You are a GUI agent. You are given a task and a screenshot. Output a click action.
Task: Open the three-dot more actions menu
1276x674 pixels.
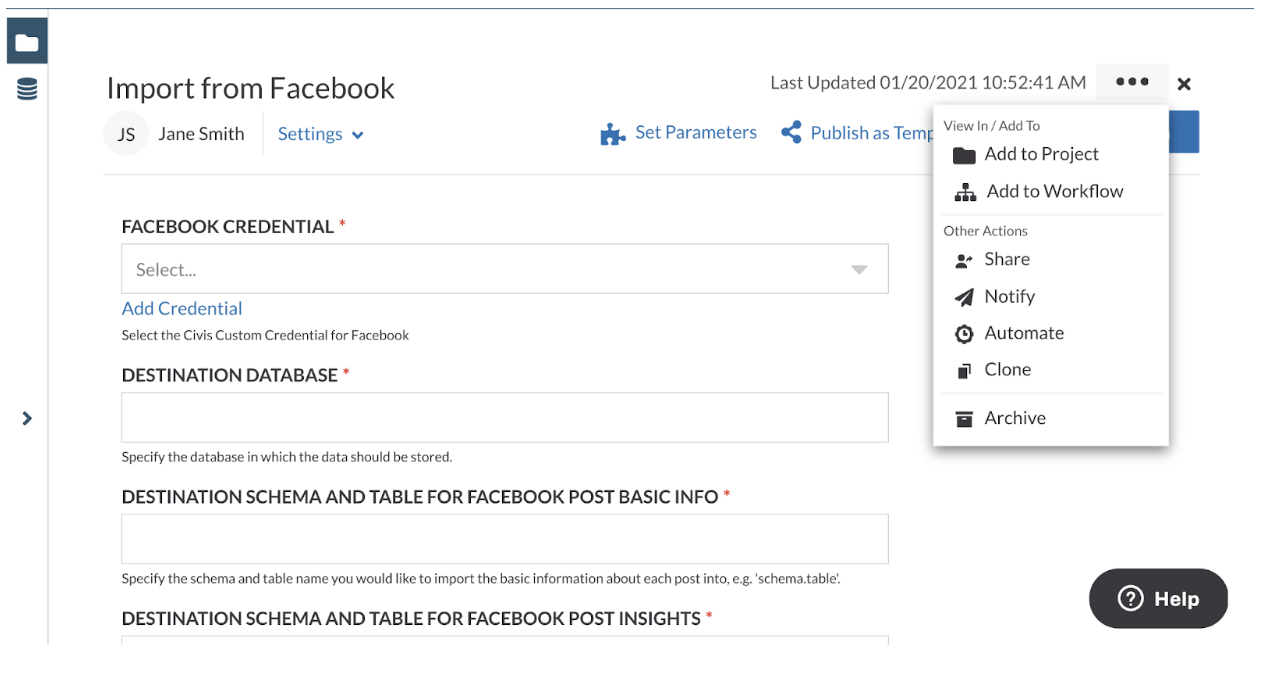1132,83
